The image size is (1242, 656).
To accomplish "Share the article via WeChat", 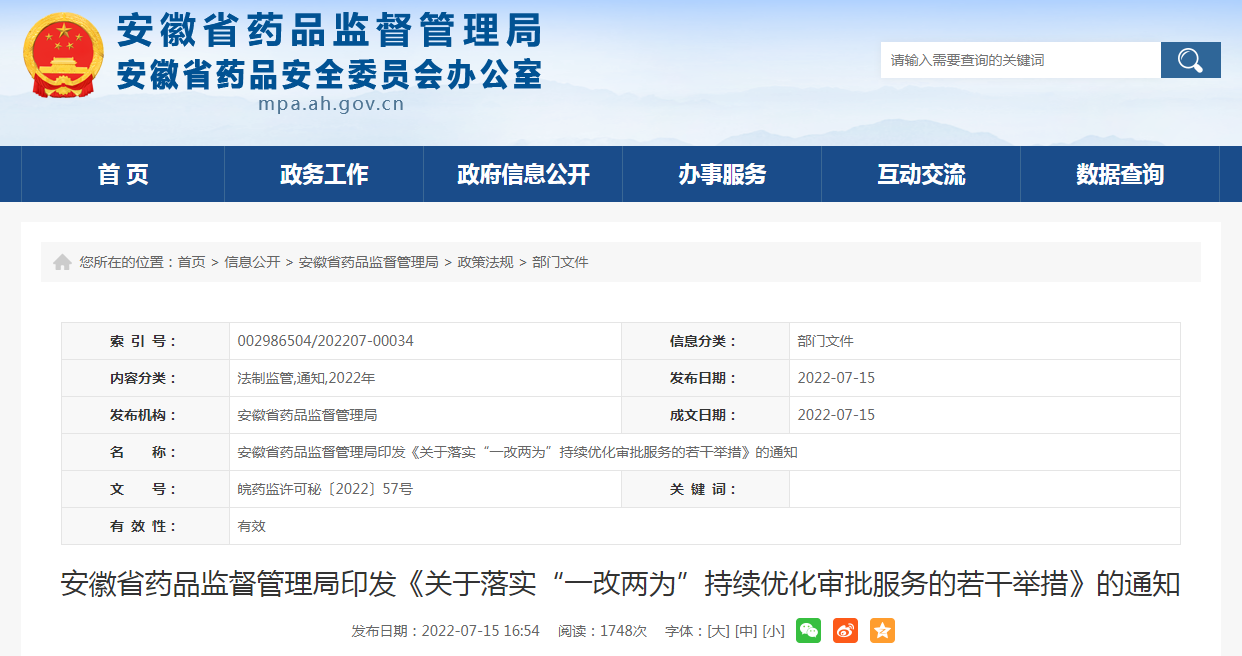I will click(x=808, y=630).
